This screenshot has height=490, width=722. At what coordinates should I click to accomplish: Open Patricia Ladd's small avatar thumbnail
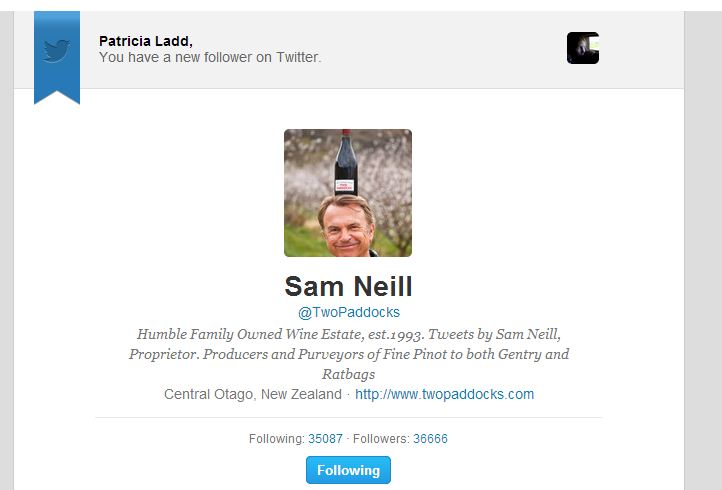click(x=582, y=48)
